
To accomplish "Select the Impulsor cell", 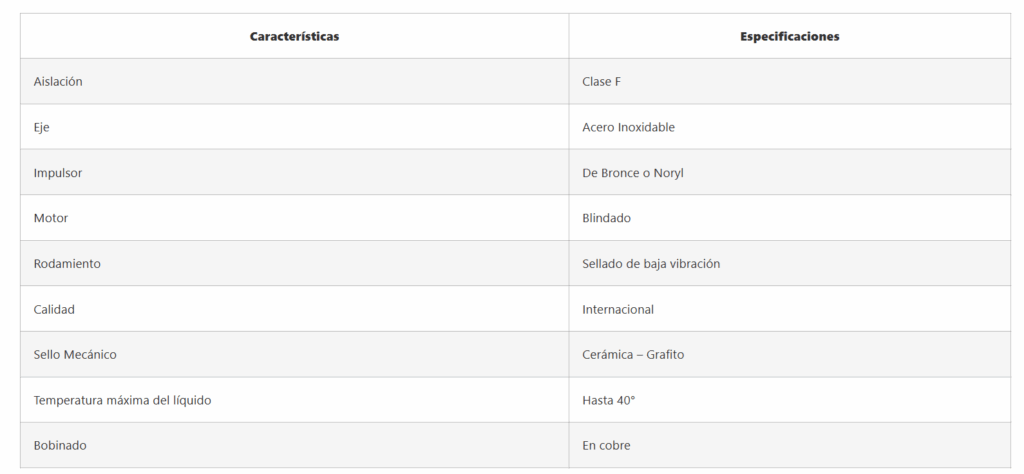I will 58,173.
